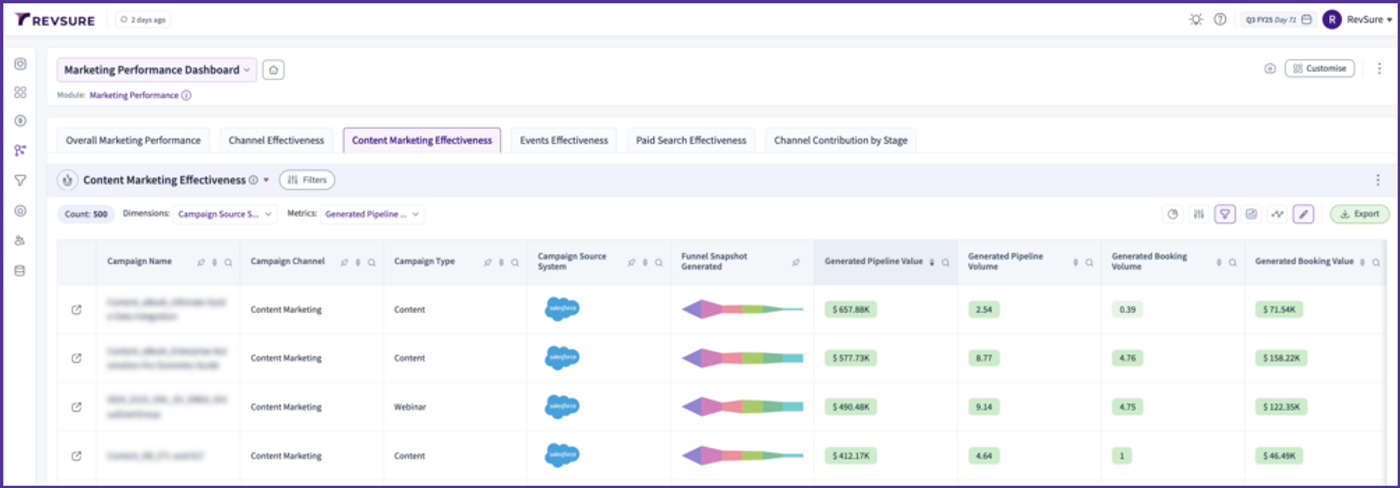
Task: Switch to Channel Effectiveness tab
Action: point(277,141)
